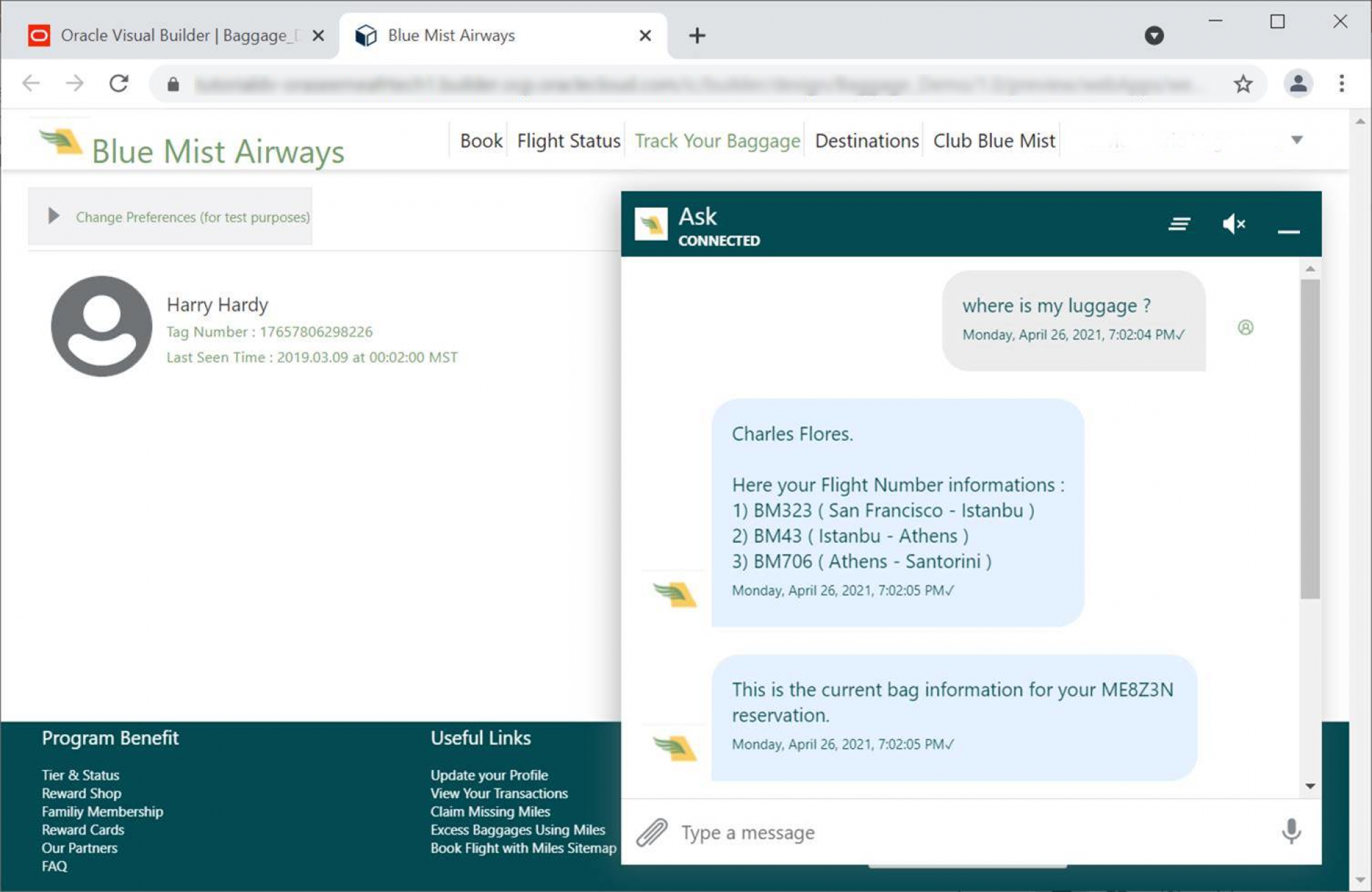Start voice input with microphone icon
The height and width of the screenshot is (892, 1372).
[1290, 831]
